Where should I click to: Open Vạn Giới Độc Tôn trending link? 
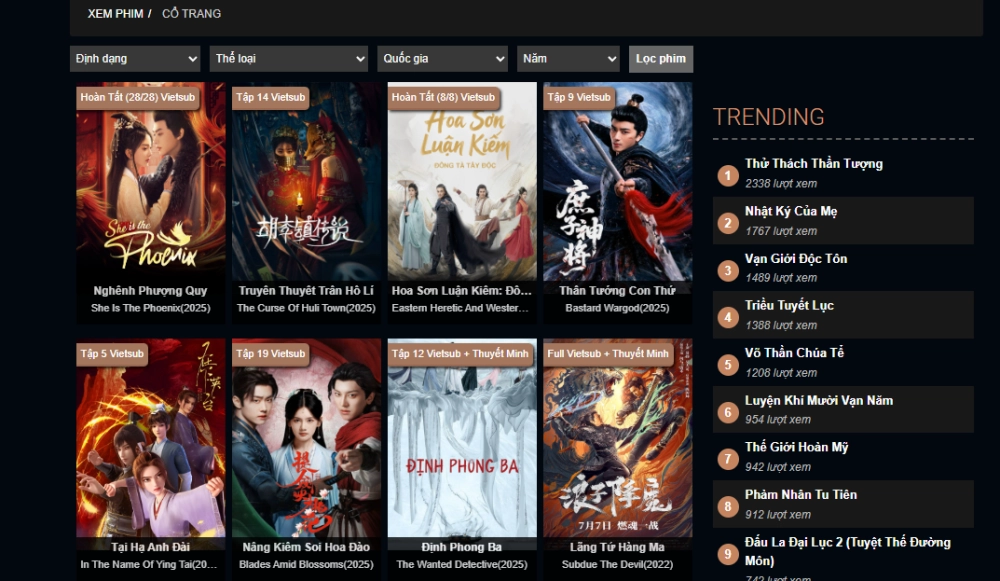795,259
